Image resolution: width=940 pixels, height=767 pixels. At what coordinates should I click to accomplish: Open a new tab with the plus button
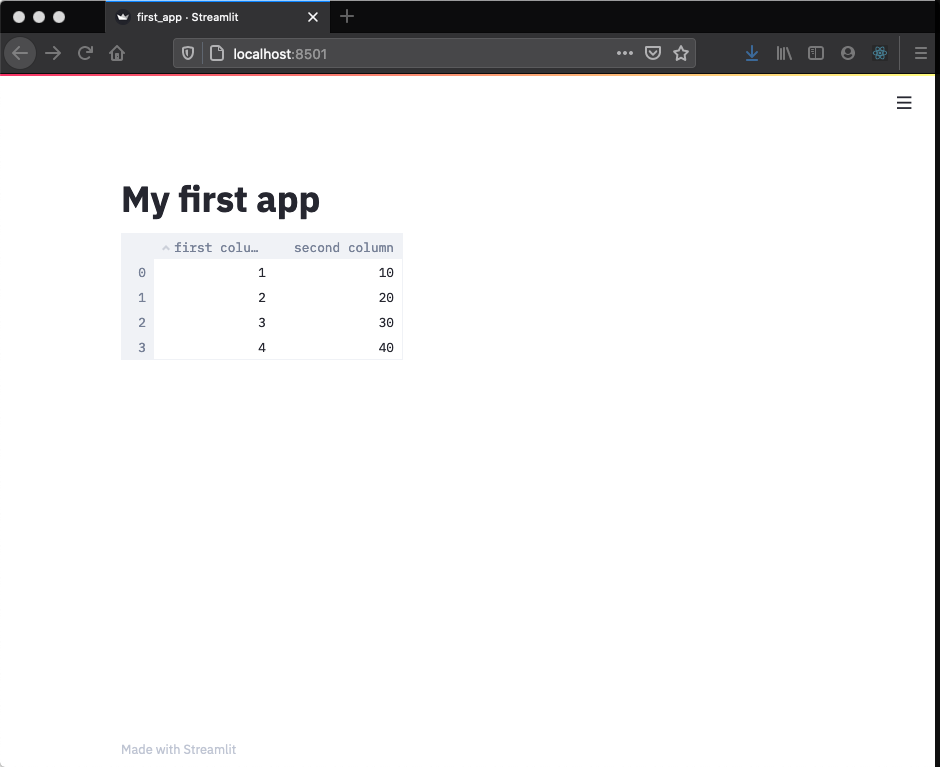pos(347,17)
